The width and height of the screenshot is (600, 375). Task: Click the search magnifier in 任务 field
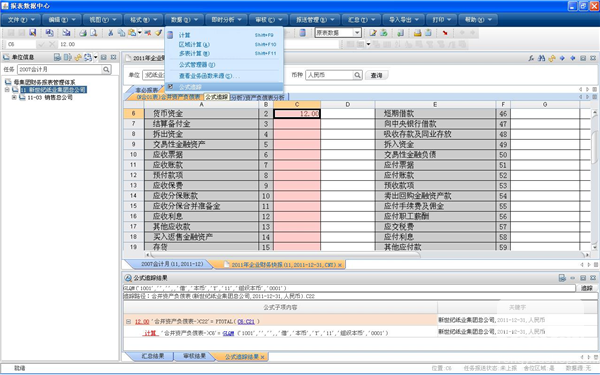pyautogui.click(x=106, y=69)
